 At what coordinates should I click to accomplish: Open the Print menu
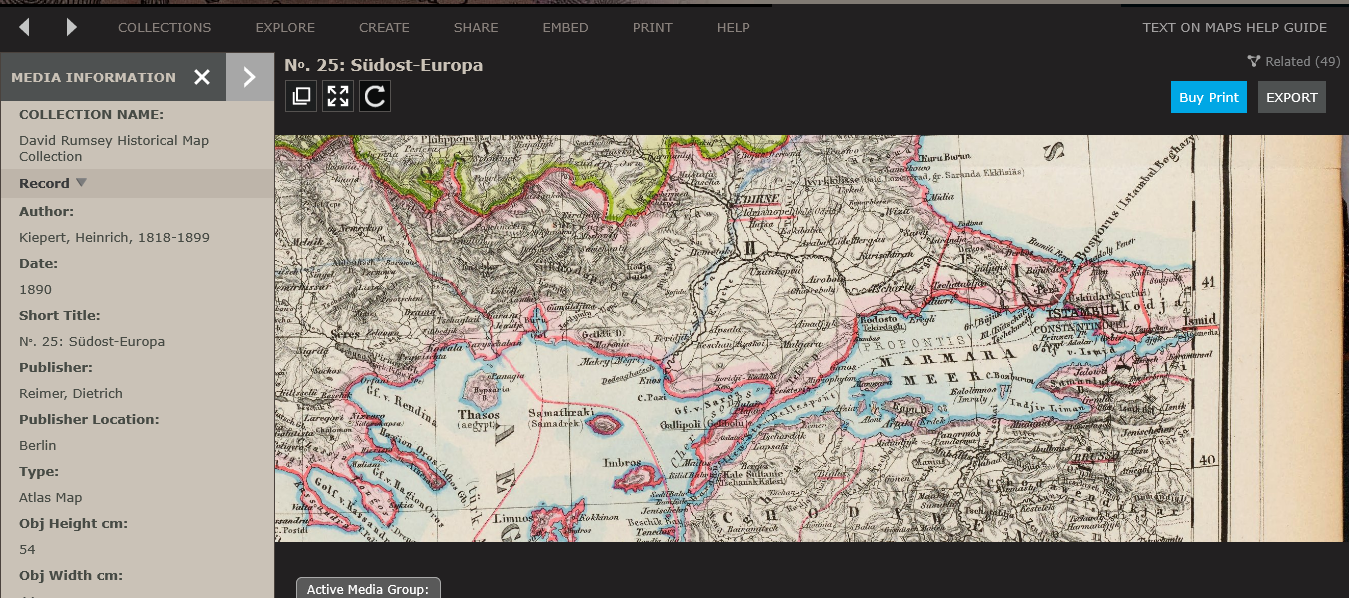[x=653, y=27]
